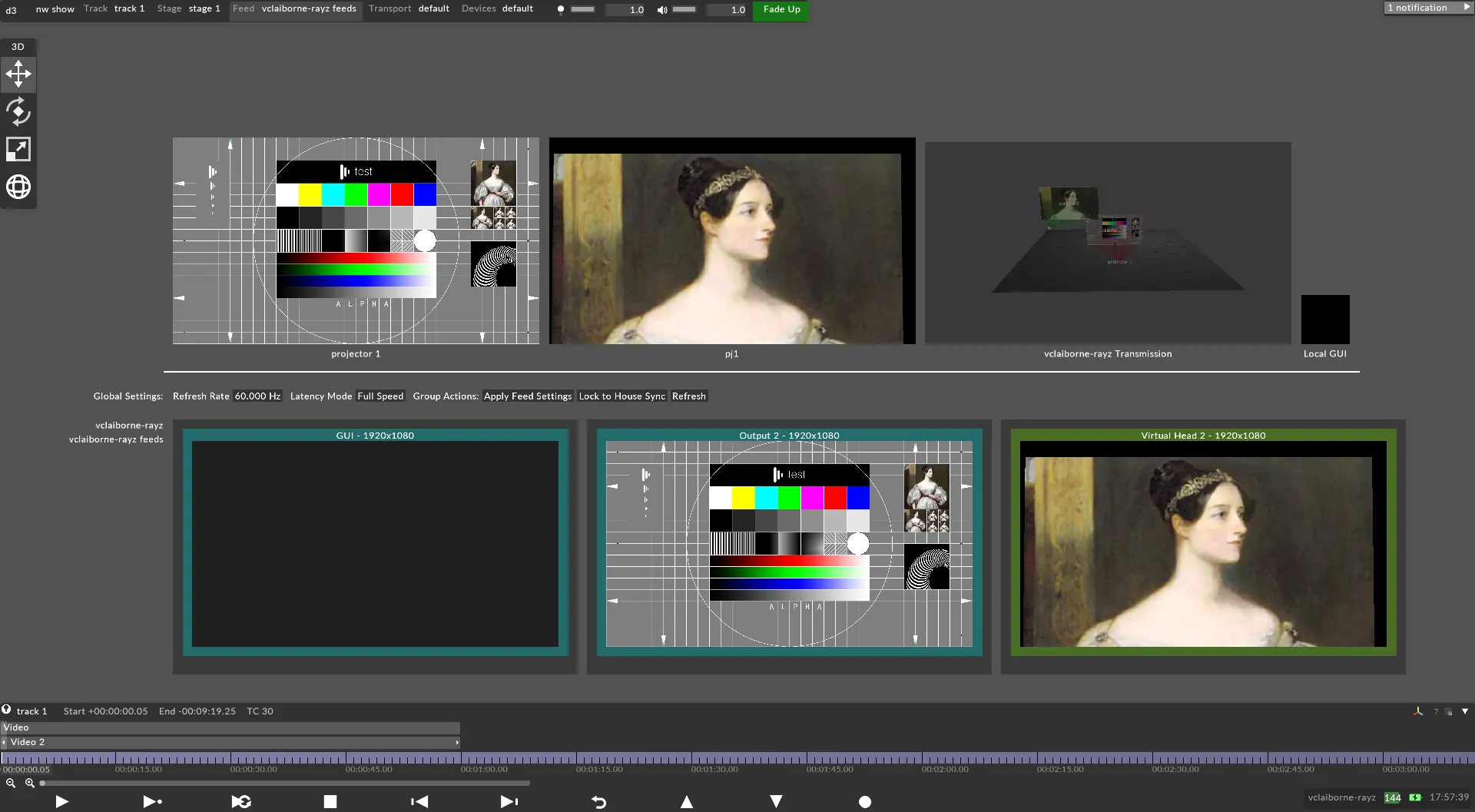Screen dimensions: 1475x812
Task: Select the 3D scale tool
Action: 18,148
